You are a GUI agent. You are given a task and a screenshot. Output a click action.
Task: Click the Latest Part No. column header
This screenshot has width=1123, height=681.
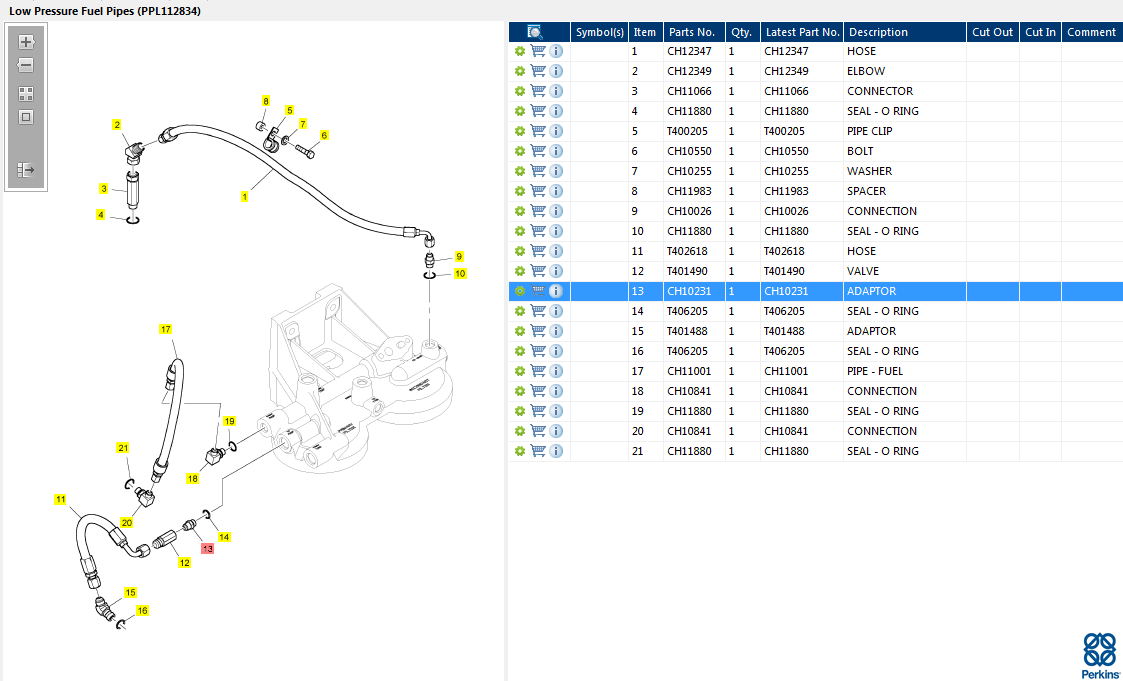(802, 32)
